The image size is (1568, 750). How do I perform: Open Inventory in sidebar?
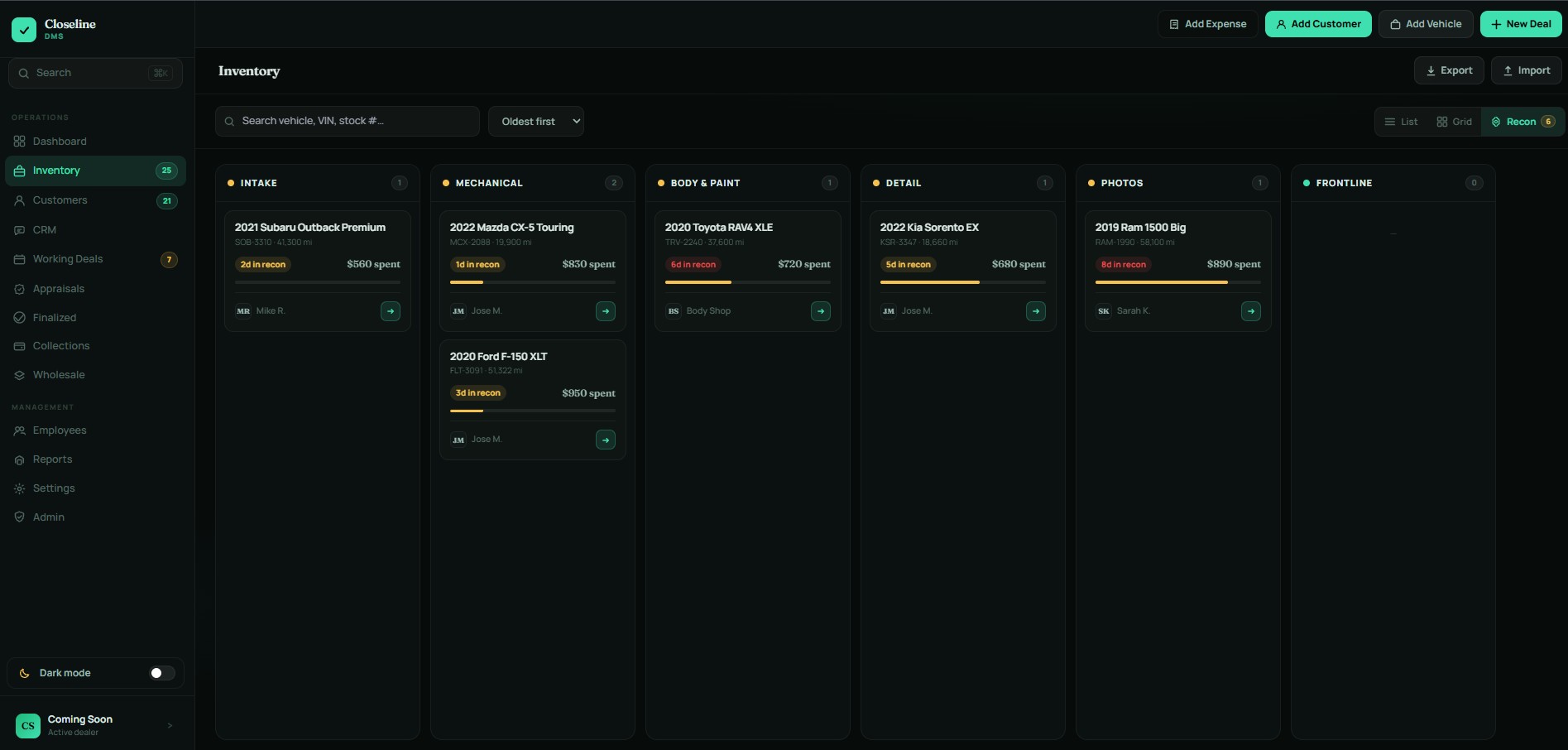pyautogui.click(x=95, y=171)
